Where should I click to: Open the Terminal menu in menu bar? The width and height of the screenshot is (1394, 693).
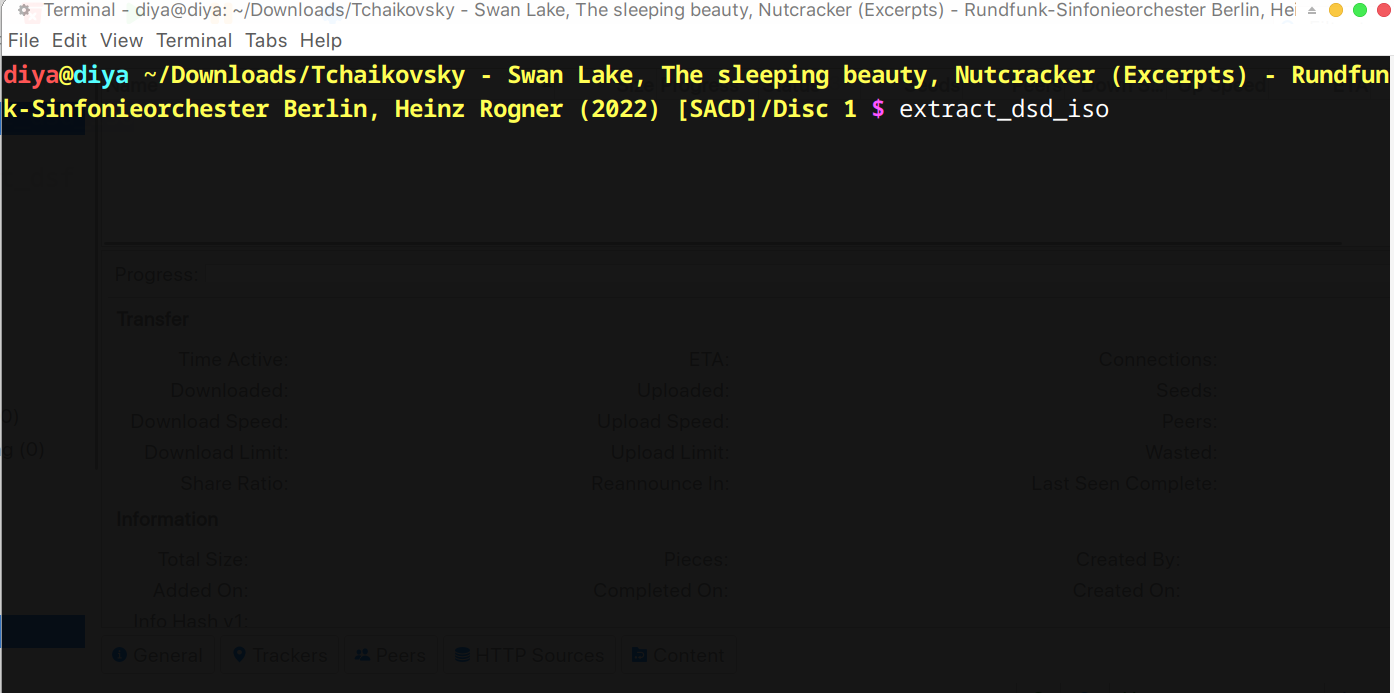coord(195,41)
